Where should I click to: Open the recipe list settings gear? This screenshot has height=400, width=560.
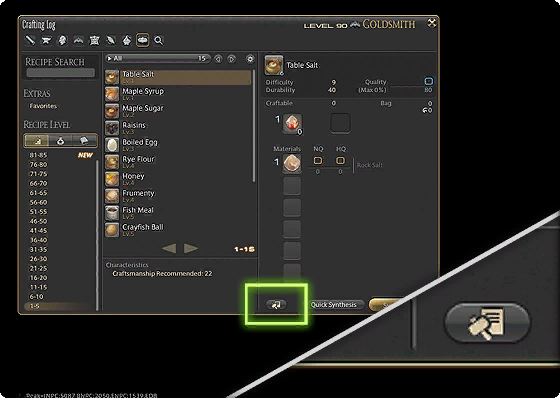(250, 59)
